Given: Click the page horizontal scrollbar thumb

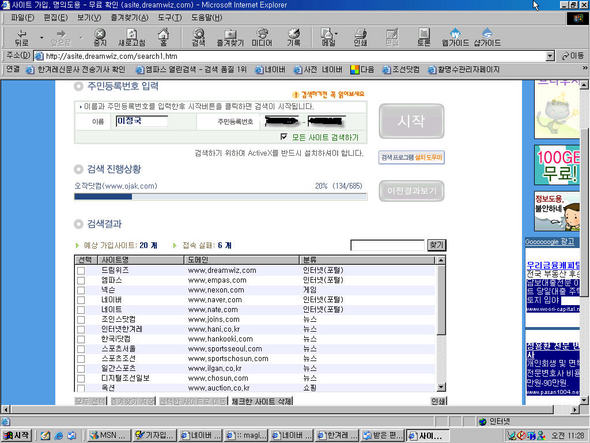Looking at the screenshot, I should pos(282,410).
